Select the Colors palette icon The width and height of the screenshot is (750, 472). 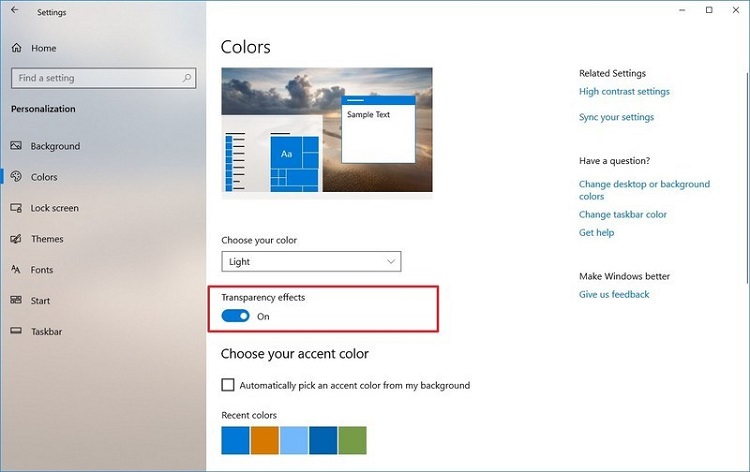[16, 177]
